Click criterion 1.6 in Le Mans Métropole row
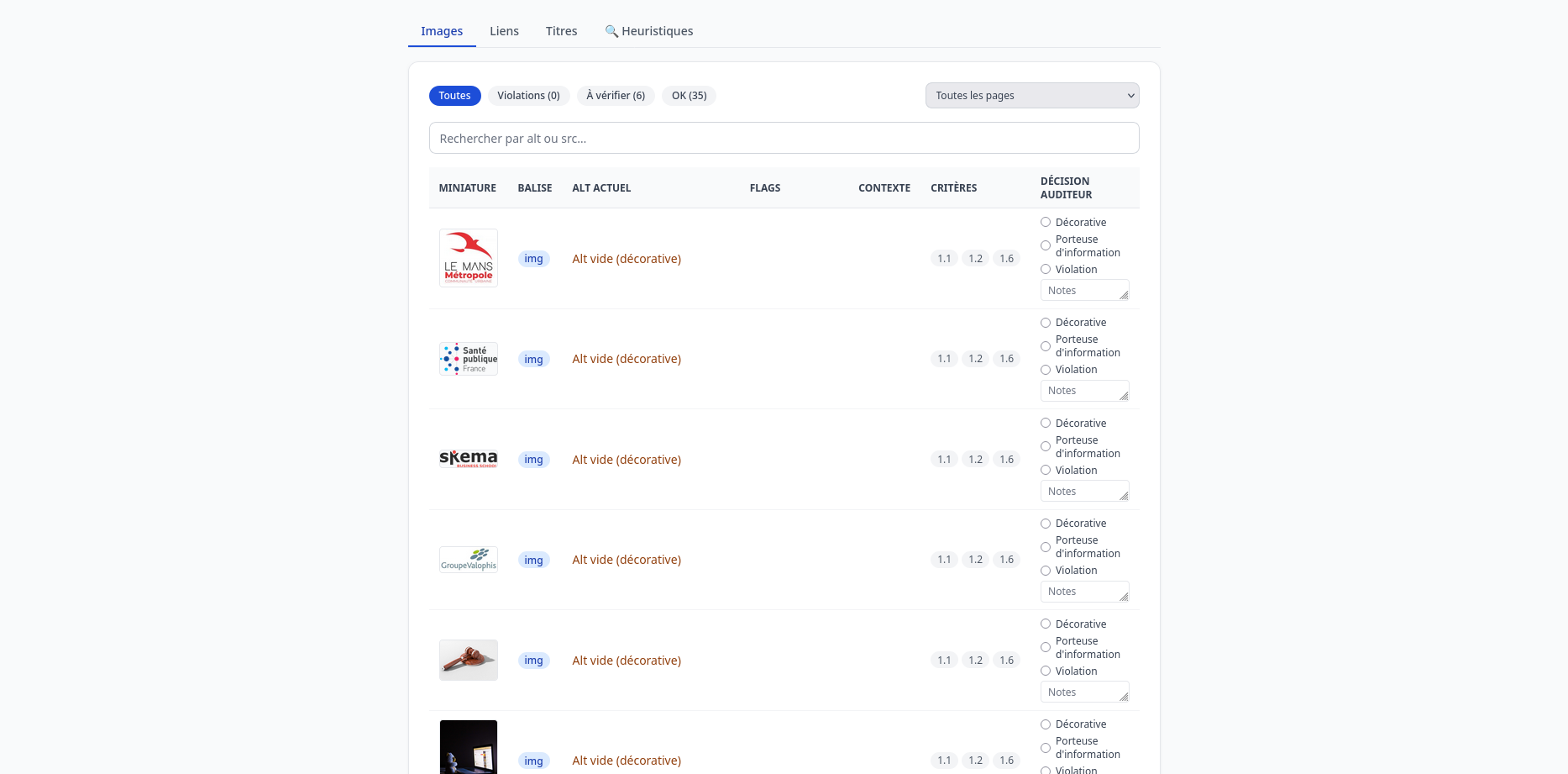 pos(1006,259)
